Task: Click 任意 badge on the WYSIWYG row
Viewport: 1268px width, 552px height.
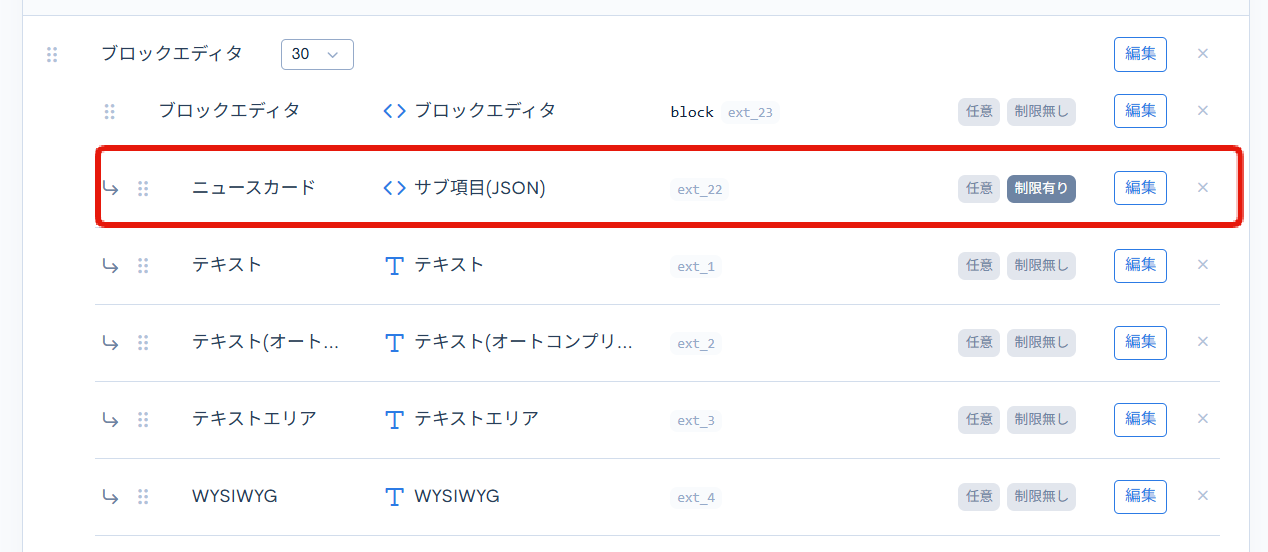Action: tap(978, 496)
